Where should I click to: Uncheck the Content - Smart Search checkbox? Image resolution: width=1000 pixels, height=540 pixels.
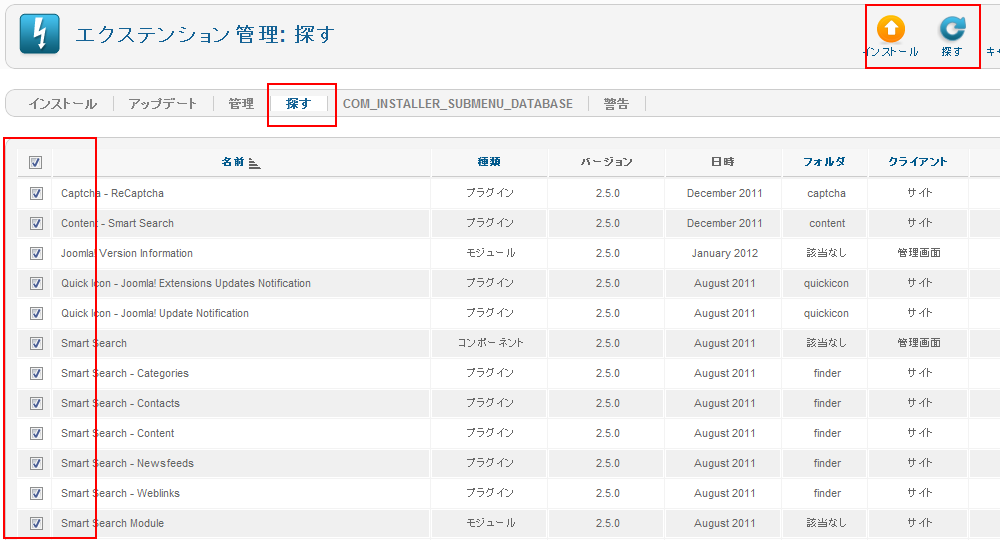click(36, 223)
